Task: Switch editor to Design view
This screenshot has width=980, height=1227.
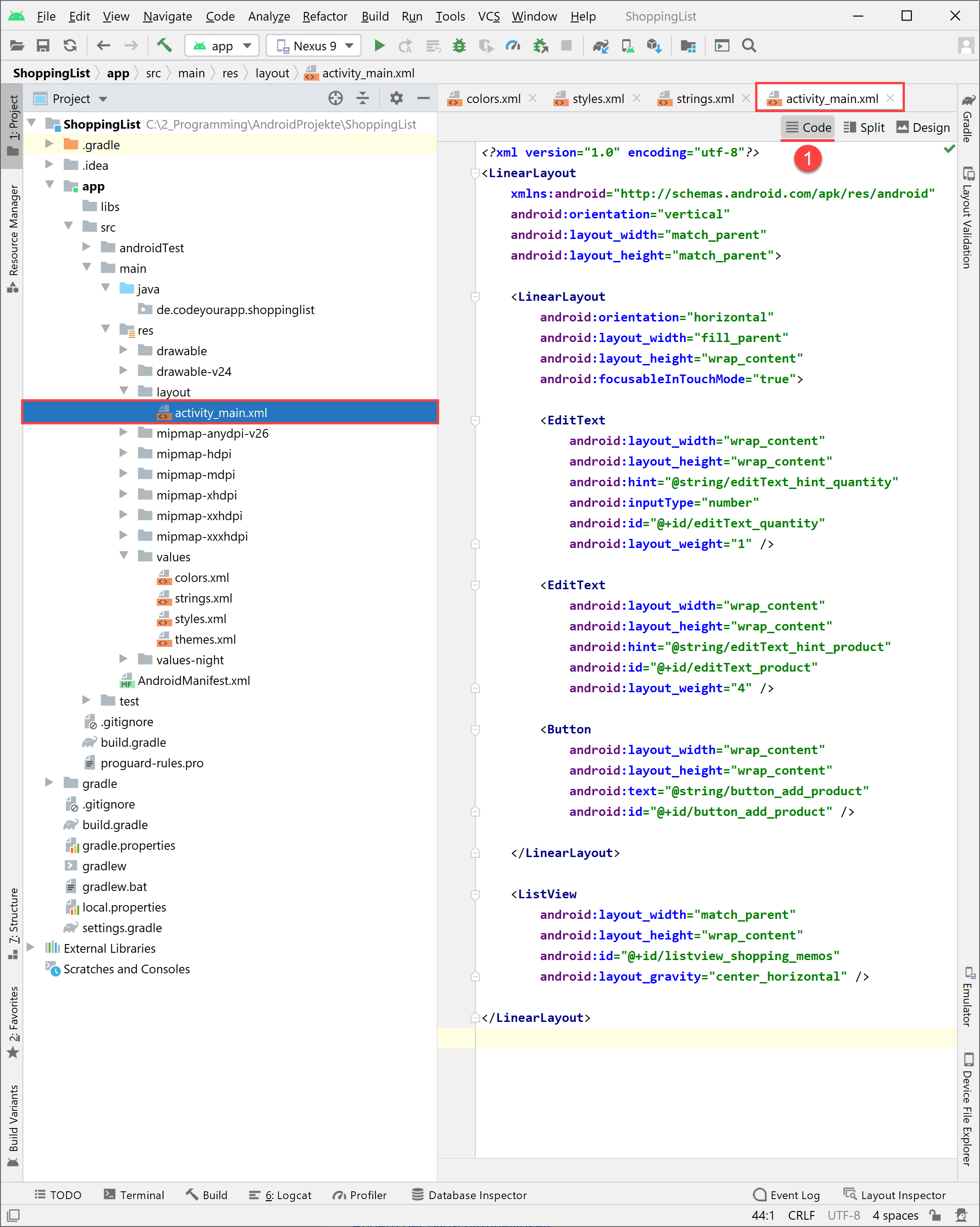Action: (x=923, y=127)
